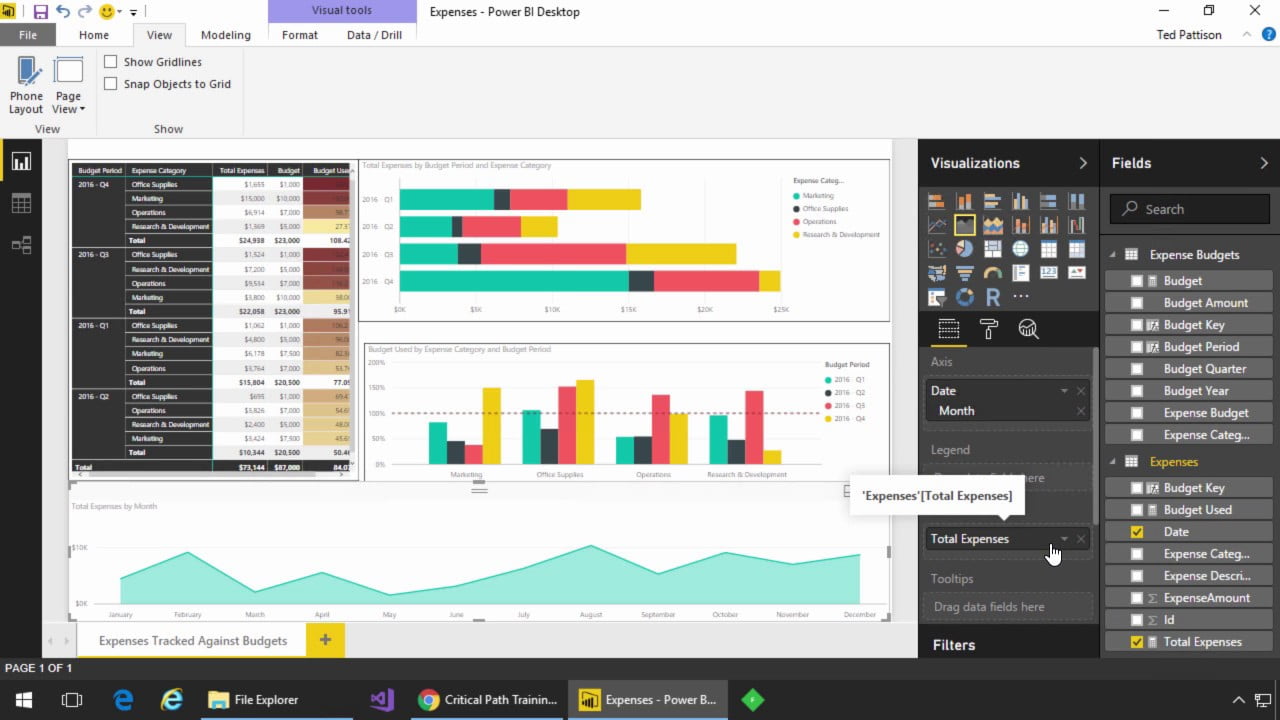The height and width of the screenshot is (720, 1280).
Task: Open the Data / Drill tab
Action: coord(374,35)
